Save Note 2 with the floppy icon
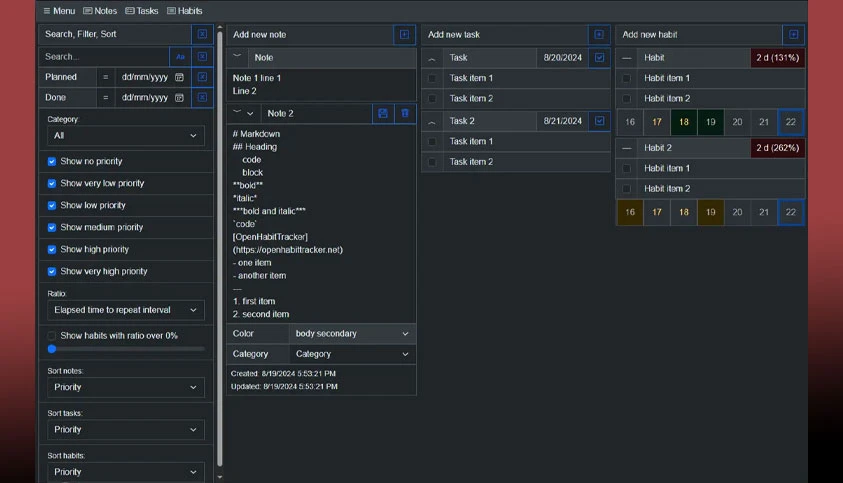 (x=383, y=113)
